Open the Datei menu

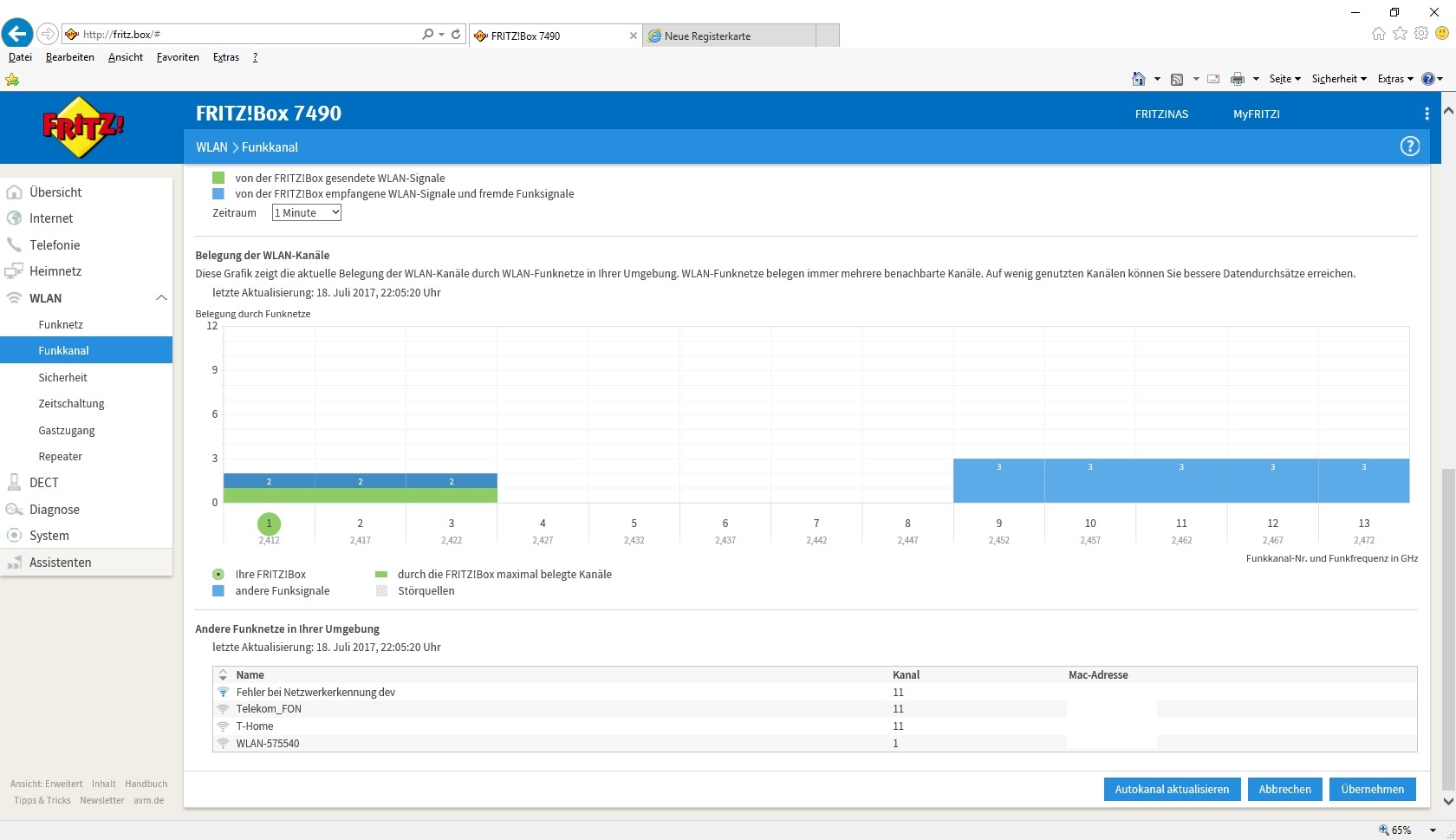20,57
